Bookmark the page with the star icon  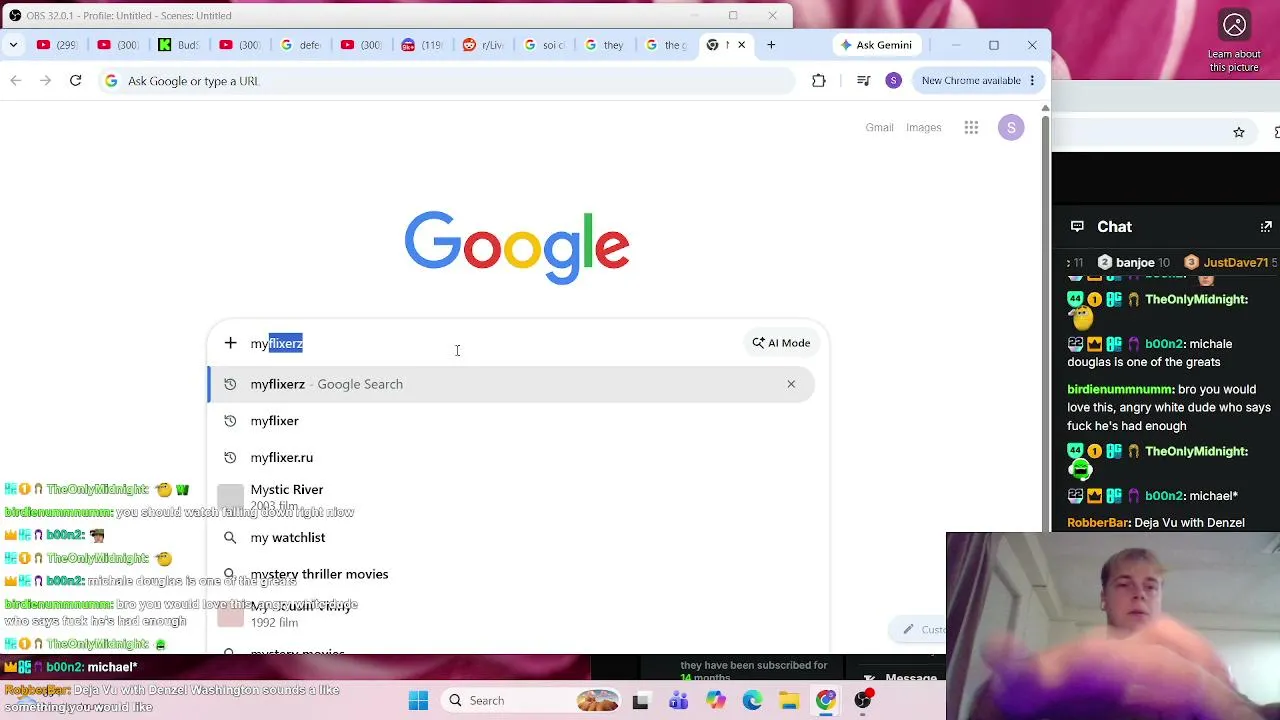point(1239,132)
